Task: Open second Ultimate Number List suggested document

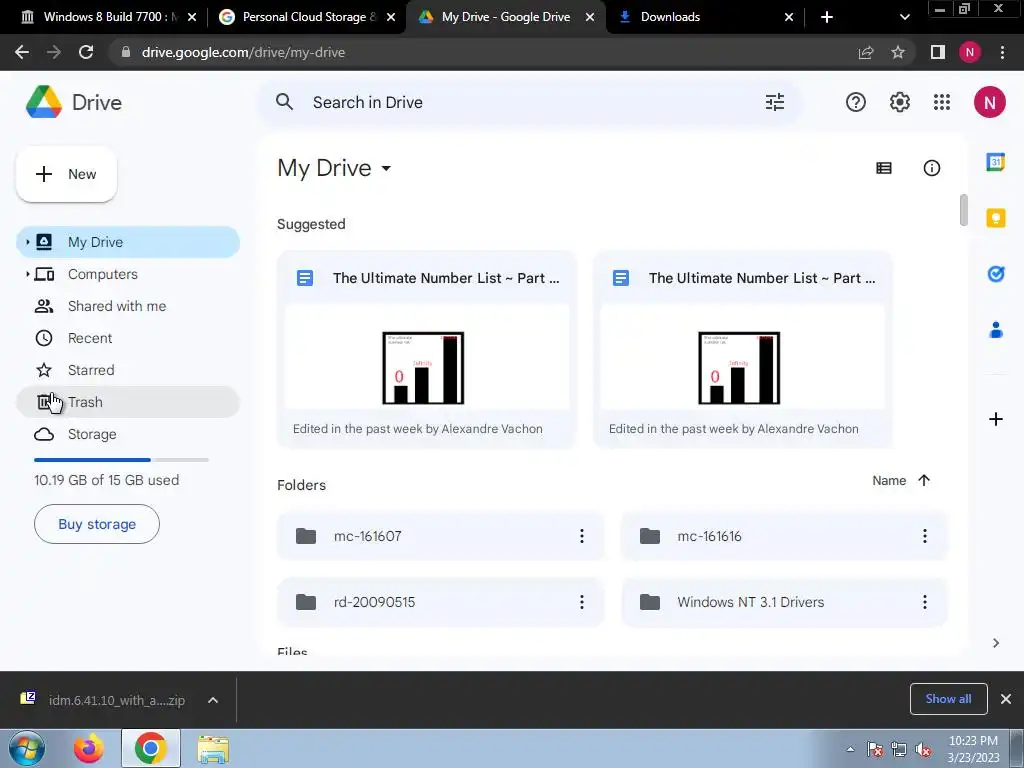Action: (x=743, y=349)
